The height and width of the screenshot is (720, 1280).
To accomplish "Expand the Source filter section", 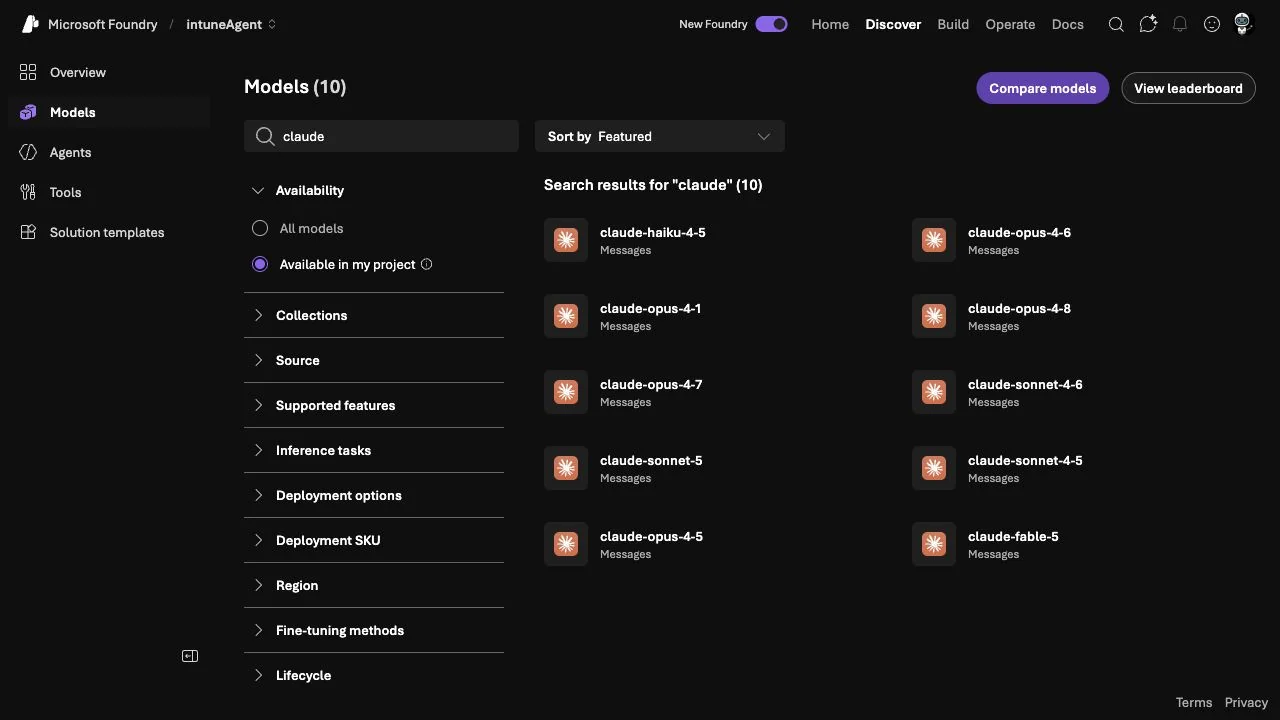I will [x=374, y=360].
